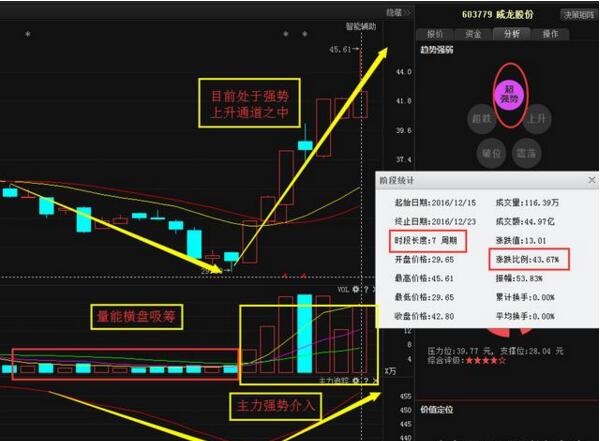Click the 阶段统计 dialog title
This screenshot has height=441, width=600.
pyautogui.click(x=396, y=180)
